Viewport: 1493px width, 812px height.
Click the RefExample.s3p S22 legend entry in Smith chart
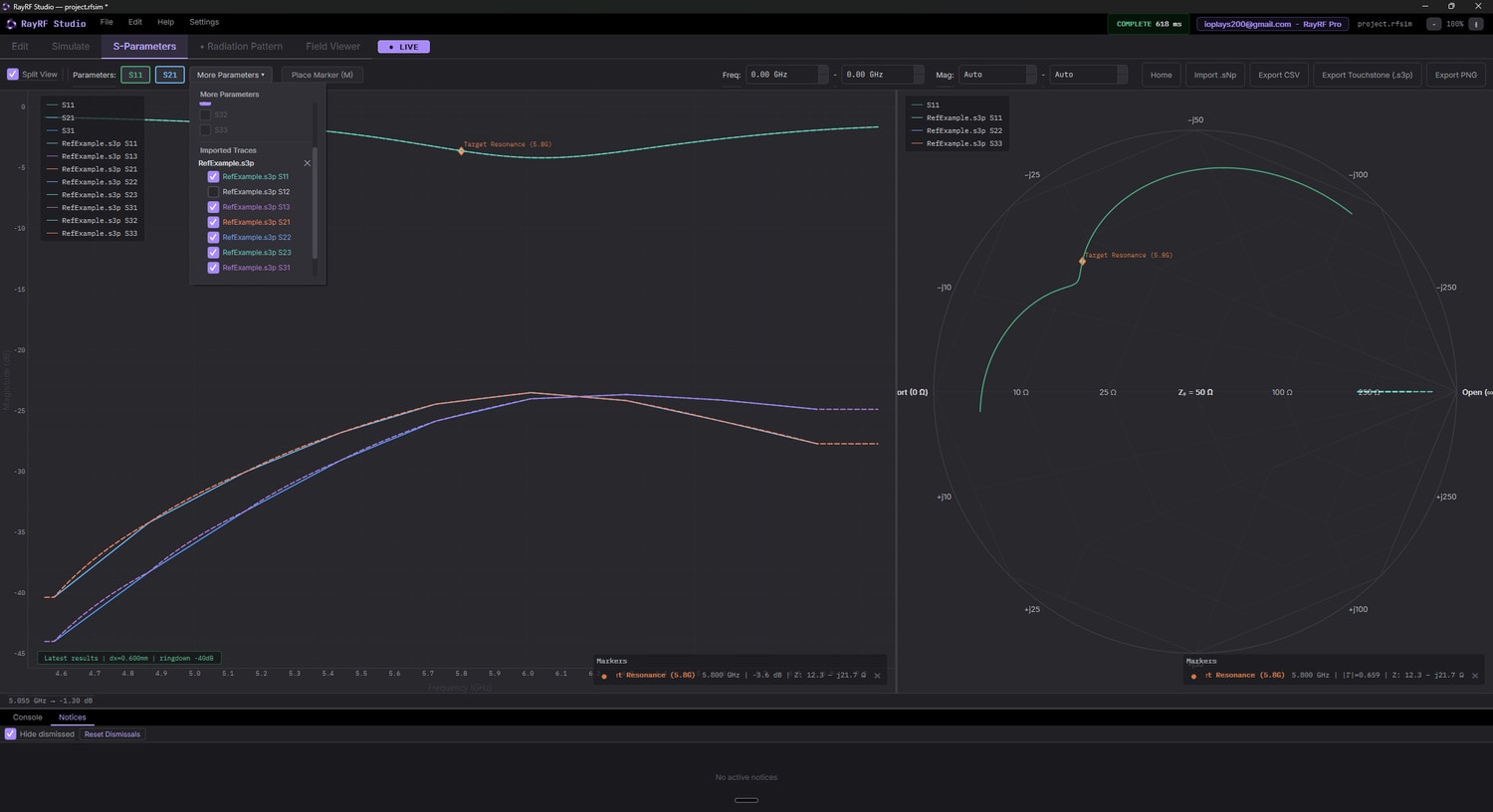click(958, 131)
